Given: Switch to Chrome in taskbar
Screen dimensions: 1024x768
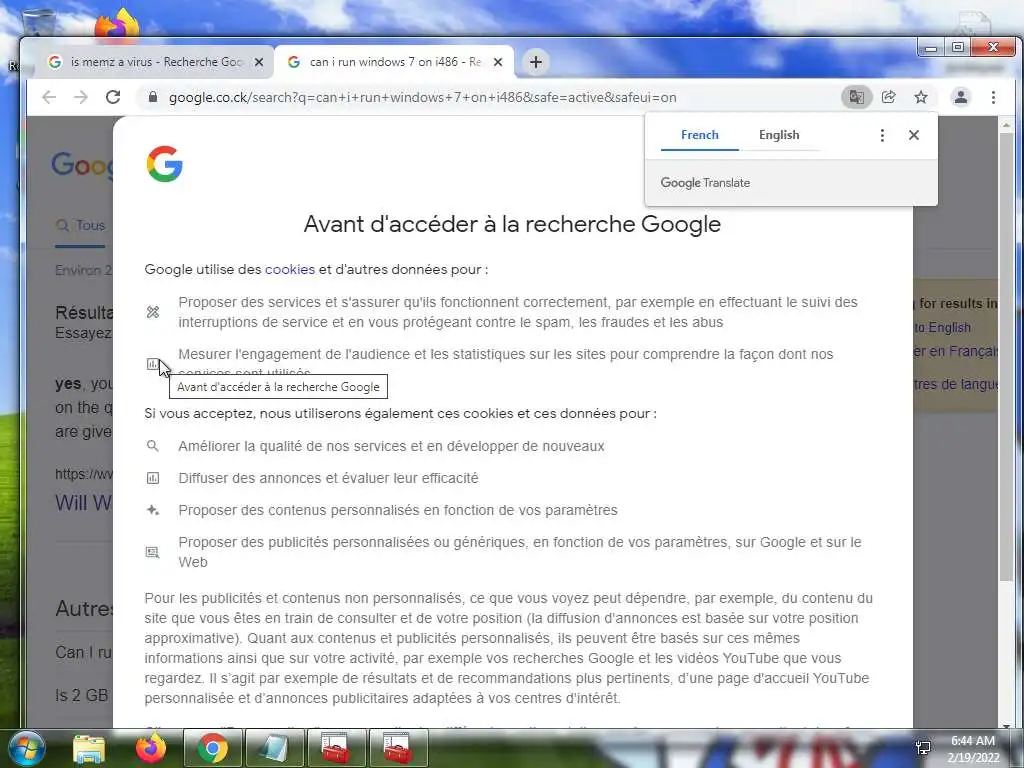Looking at the screenshot, I should (x=213, y=748).
